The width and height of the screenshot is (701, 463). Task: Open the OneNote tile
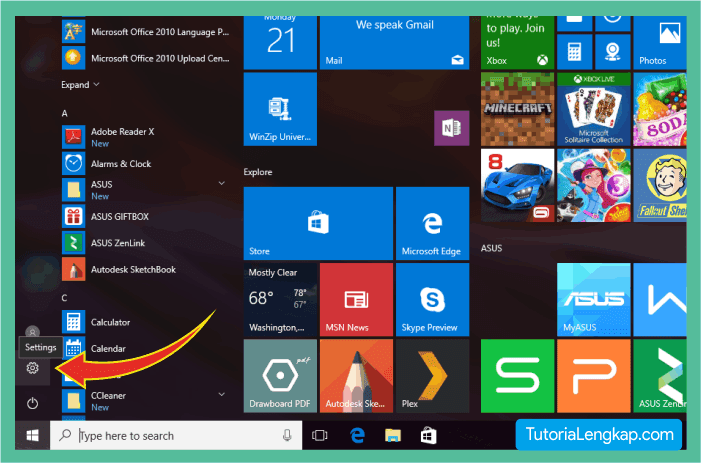452,128
